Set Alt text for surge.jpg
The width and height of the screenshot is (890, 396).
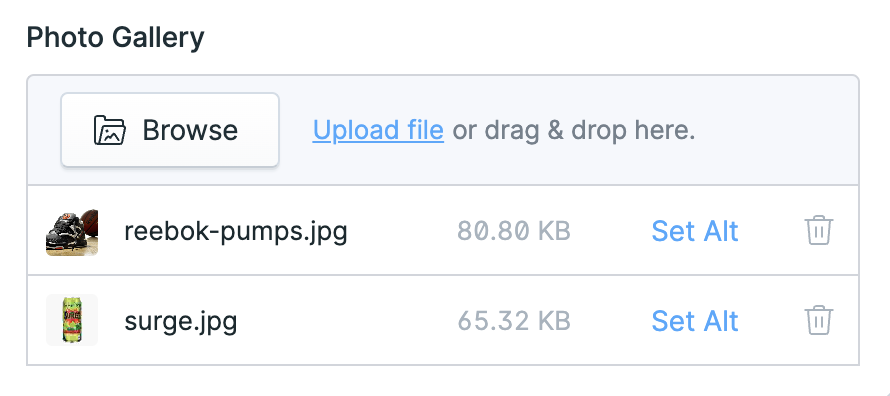(x=695, y=321)
